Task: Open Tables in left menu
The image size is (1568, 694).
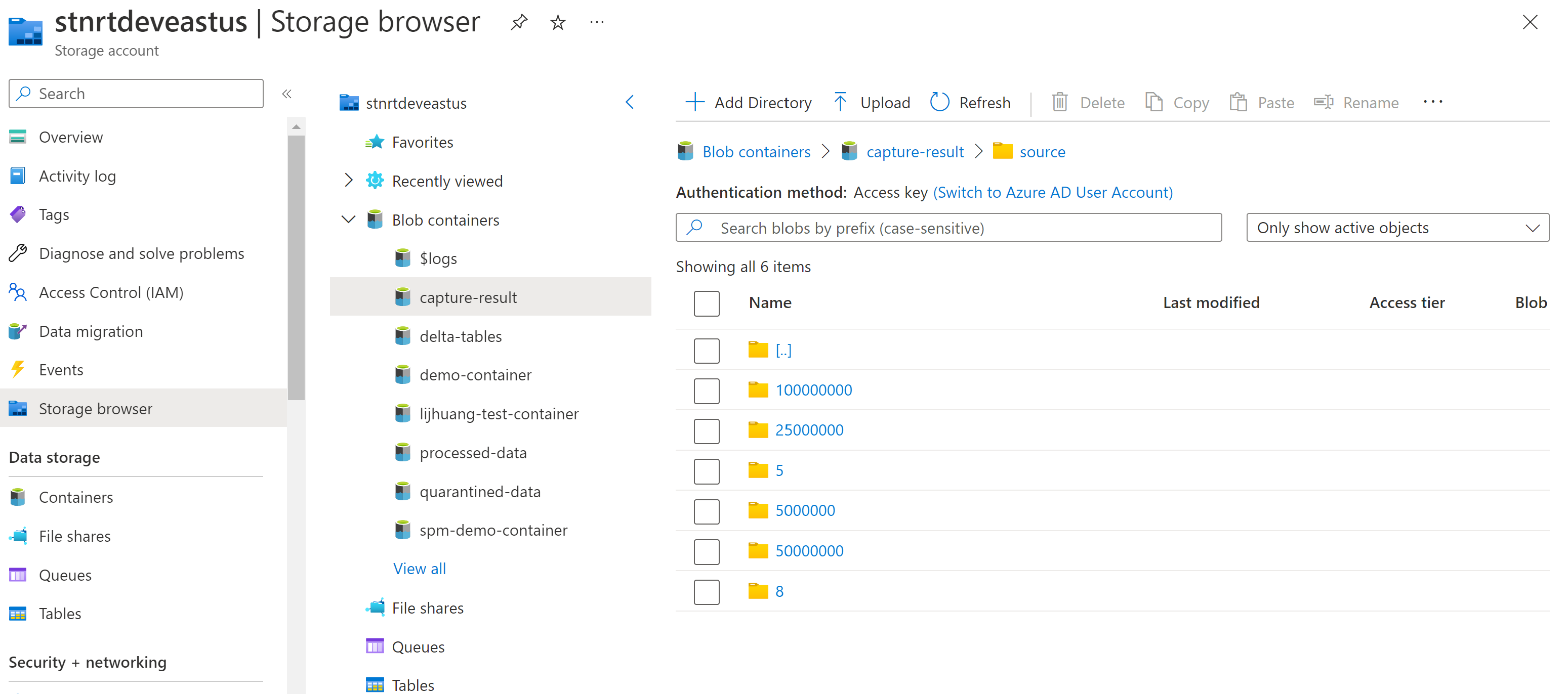Action: [x=60, y=613]
